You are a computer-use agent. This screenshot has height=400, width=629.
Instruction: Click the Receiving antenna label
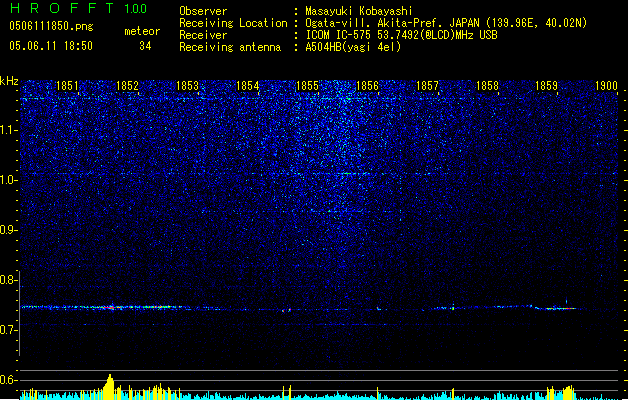pyautogui.click(x=230, y=47)
